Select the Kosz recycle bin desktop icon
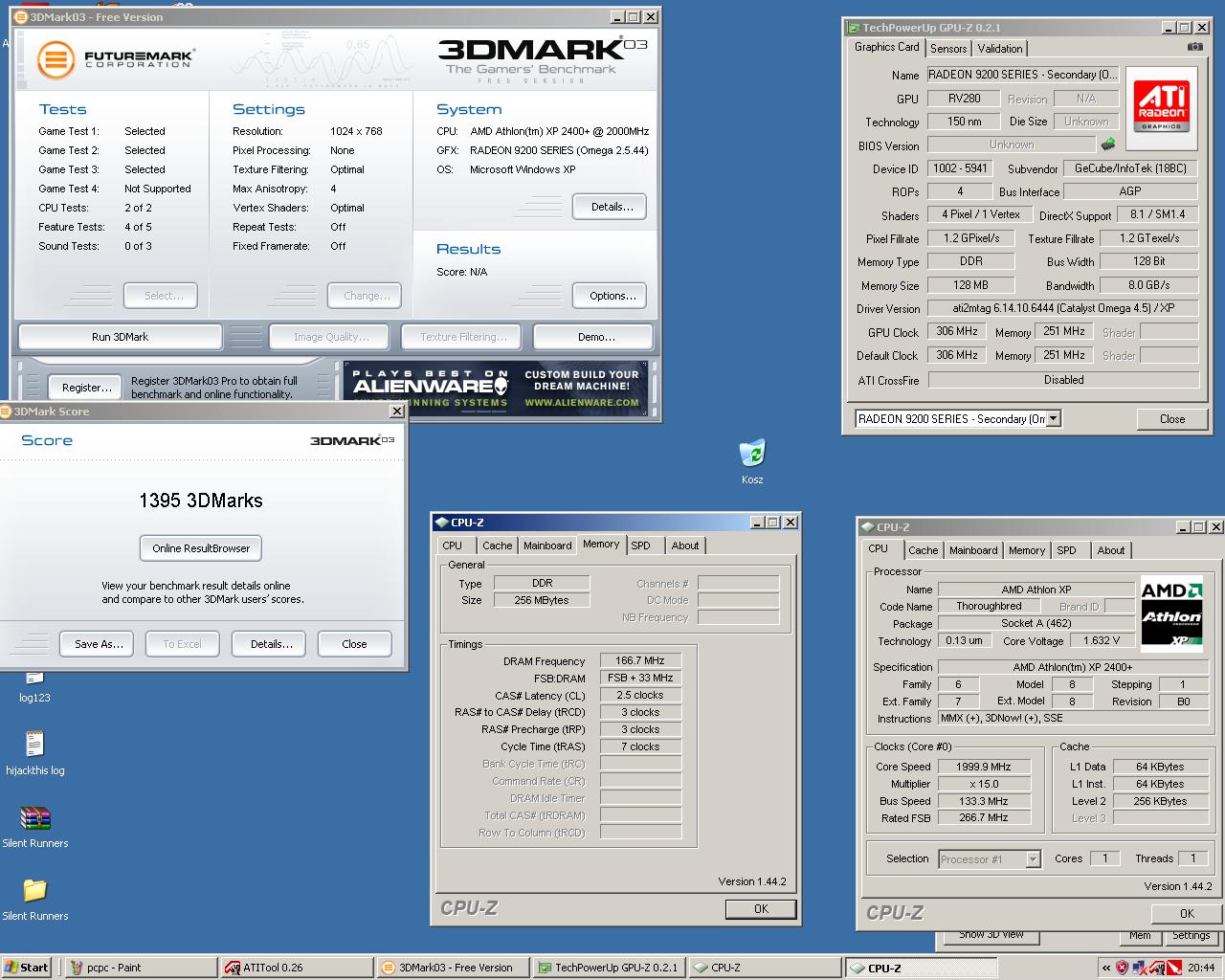Viewport: 1225px width, 980px height. tap(752, 461)
